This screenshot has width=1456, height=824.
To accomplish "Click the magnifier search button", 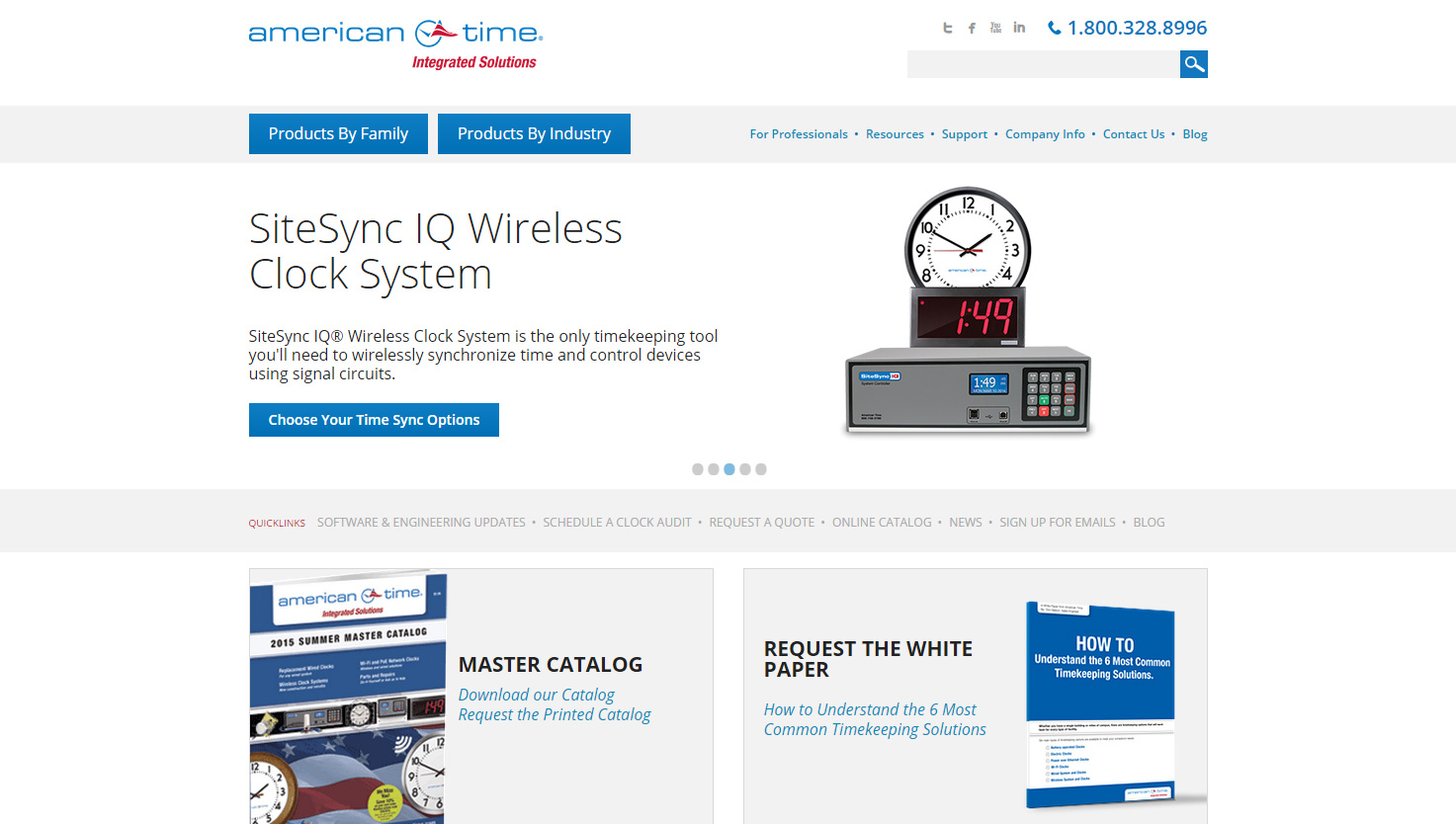I will coord(1194,64).
